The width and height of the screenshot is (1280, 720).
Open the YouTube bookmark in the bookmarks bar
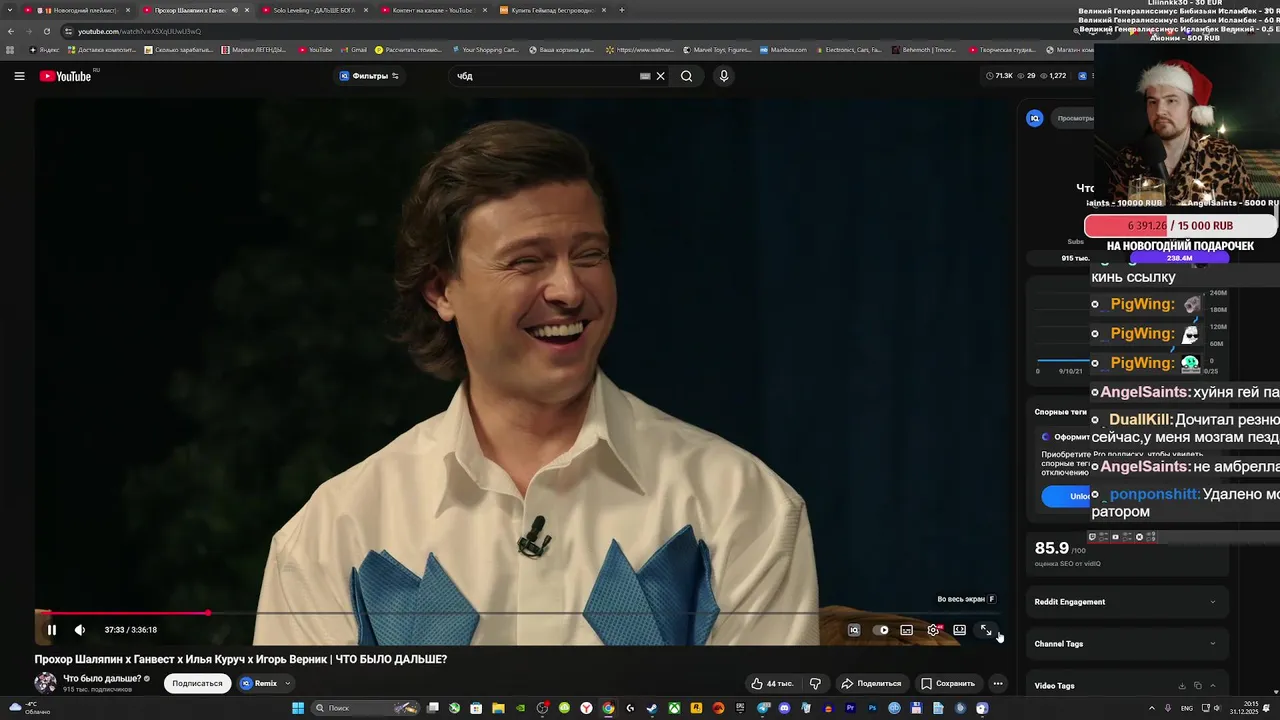[x=315, y=49]
